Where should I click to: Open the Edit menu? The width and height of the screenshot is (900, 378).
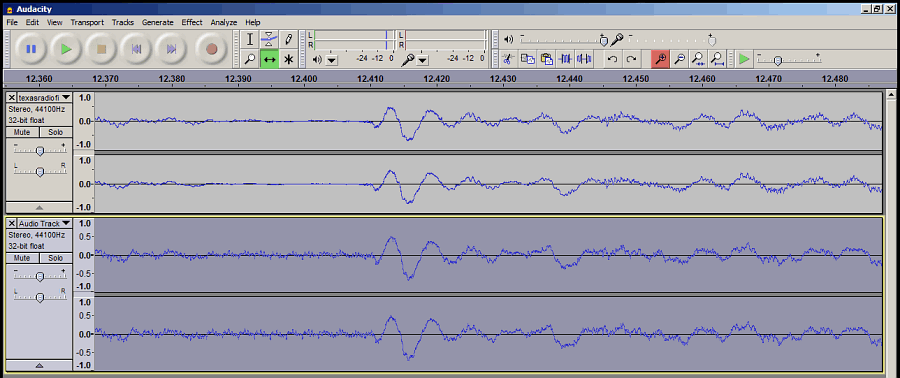32,22
